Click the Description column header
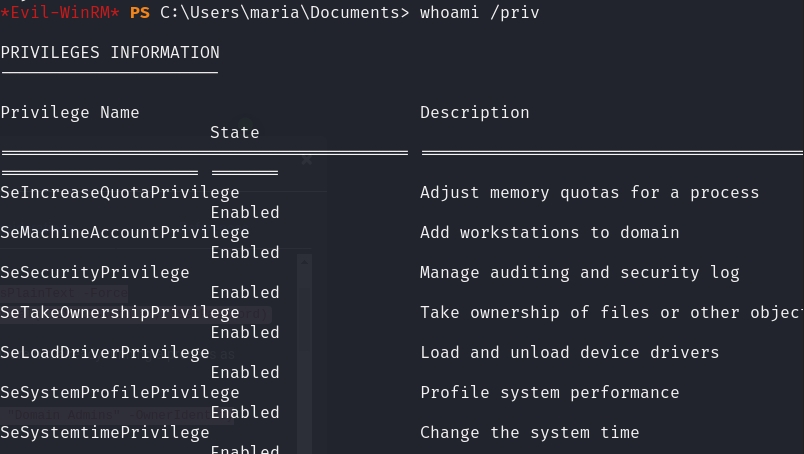The height and width of the screenshot is (454, 804). coord(474,113)
